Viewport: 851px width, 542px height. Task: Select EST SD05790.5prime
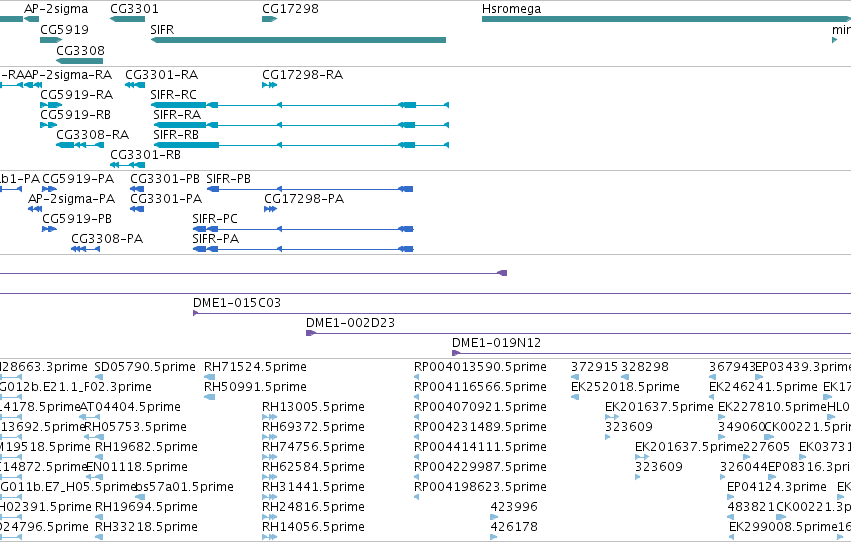(x=145, y=367)
